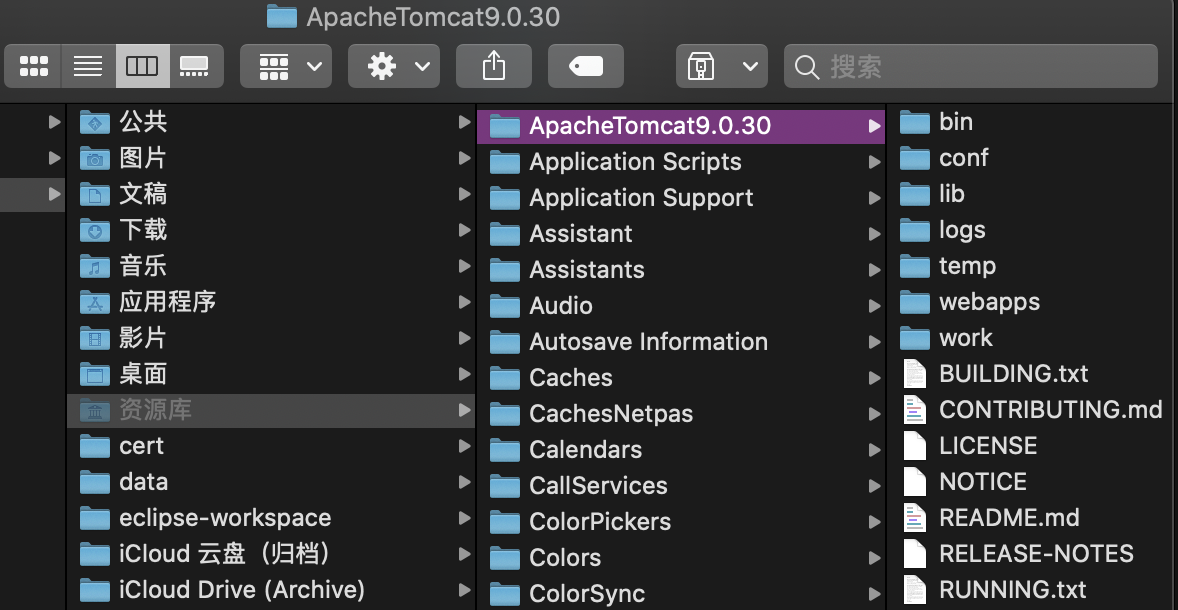This screenshot has width=1178, height=610.
Task: Switch Finder to gallery view
Action: tap(195, 66)
